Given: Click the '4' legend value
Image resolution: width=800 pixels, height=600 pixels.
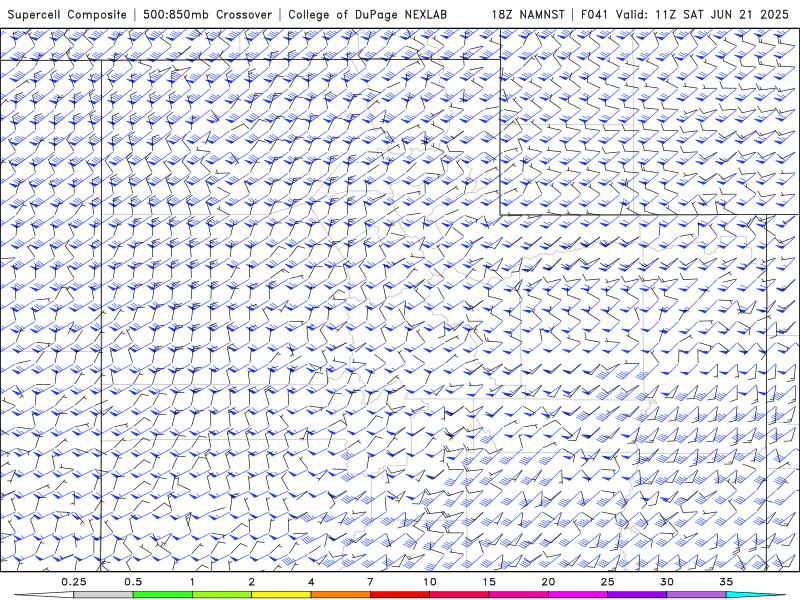Looking at the screenshot, I should (311, 582).
